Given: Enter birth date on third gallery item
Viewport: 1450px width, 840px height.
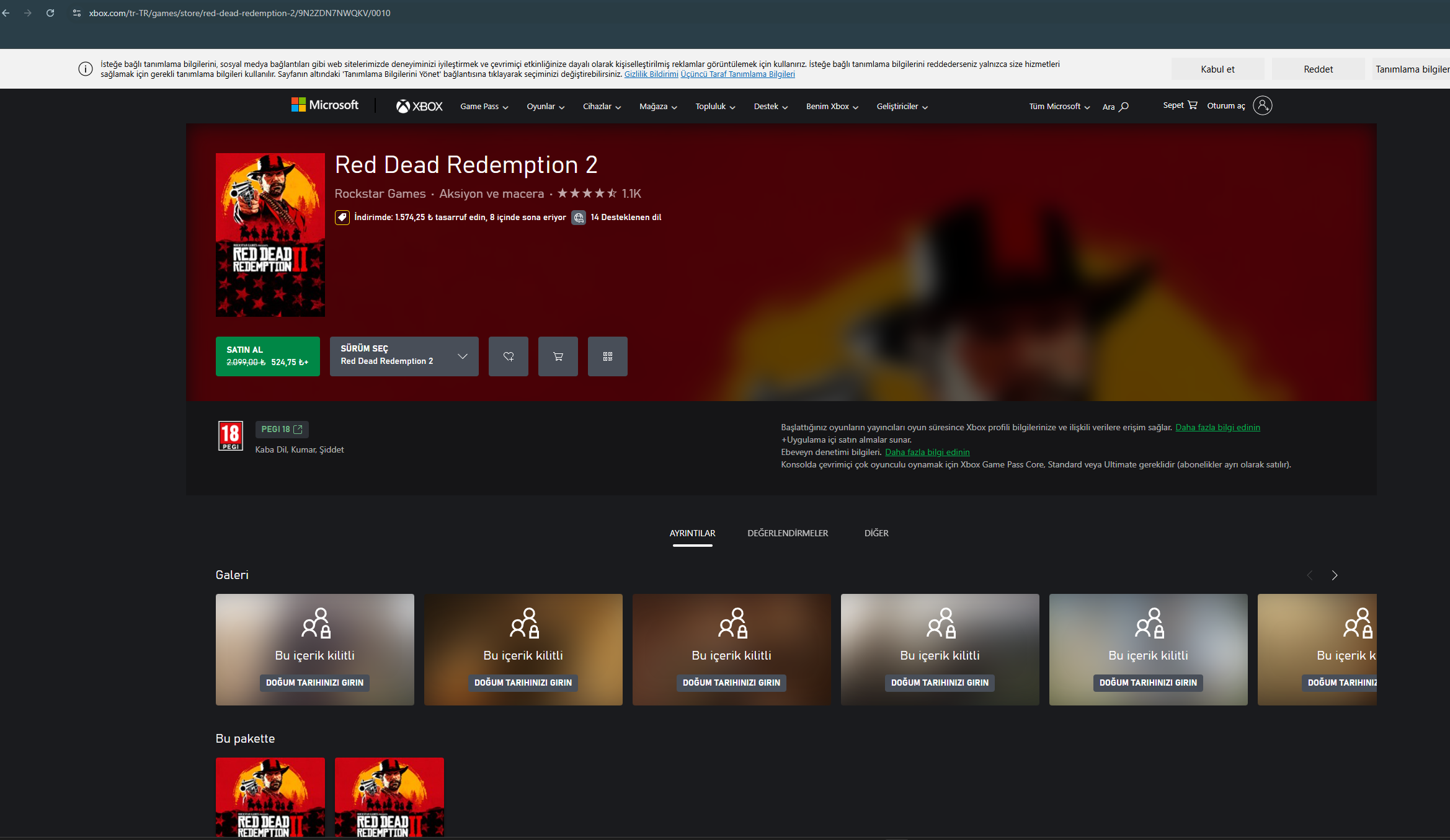Looking at the screenshot, I should [731, 683].
